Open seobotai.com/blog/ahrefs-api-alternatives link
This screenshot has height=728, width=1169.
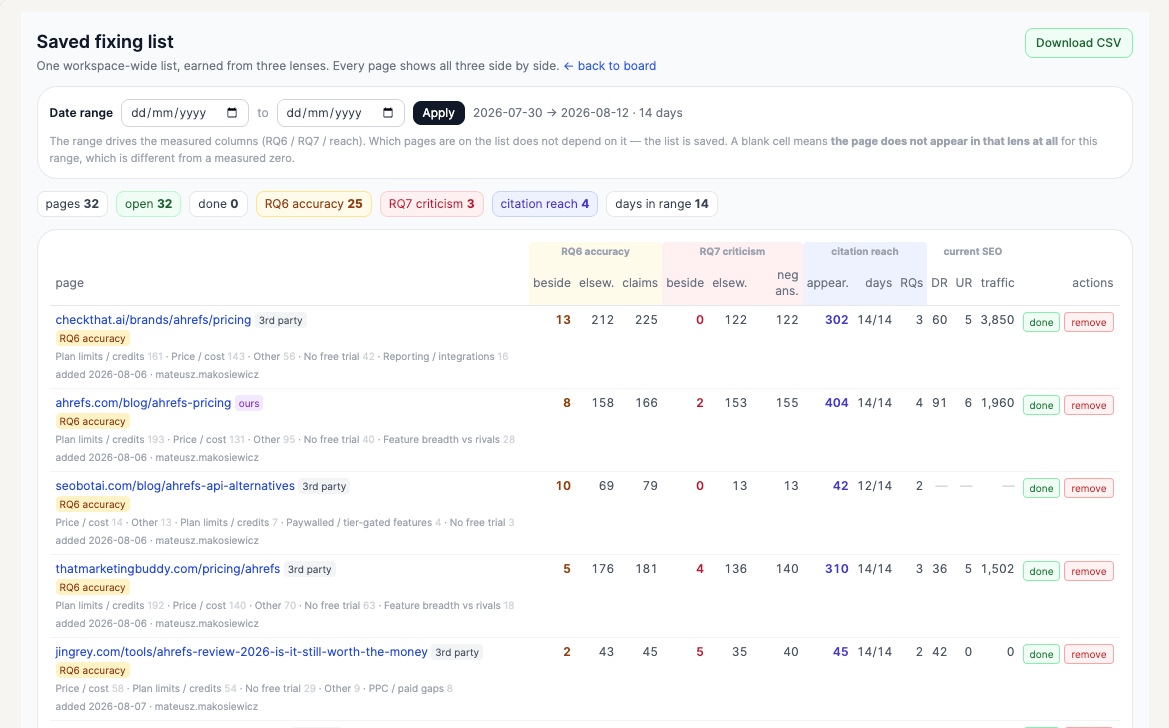coord(175,486)
